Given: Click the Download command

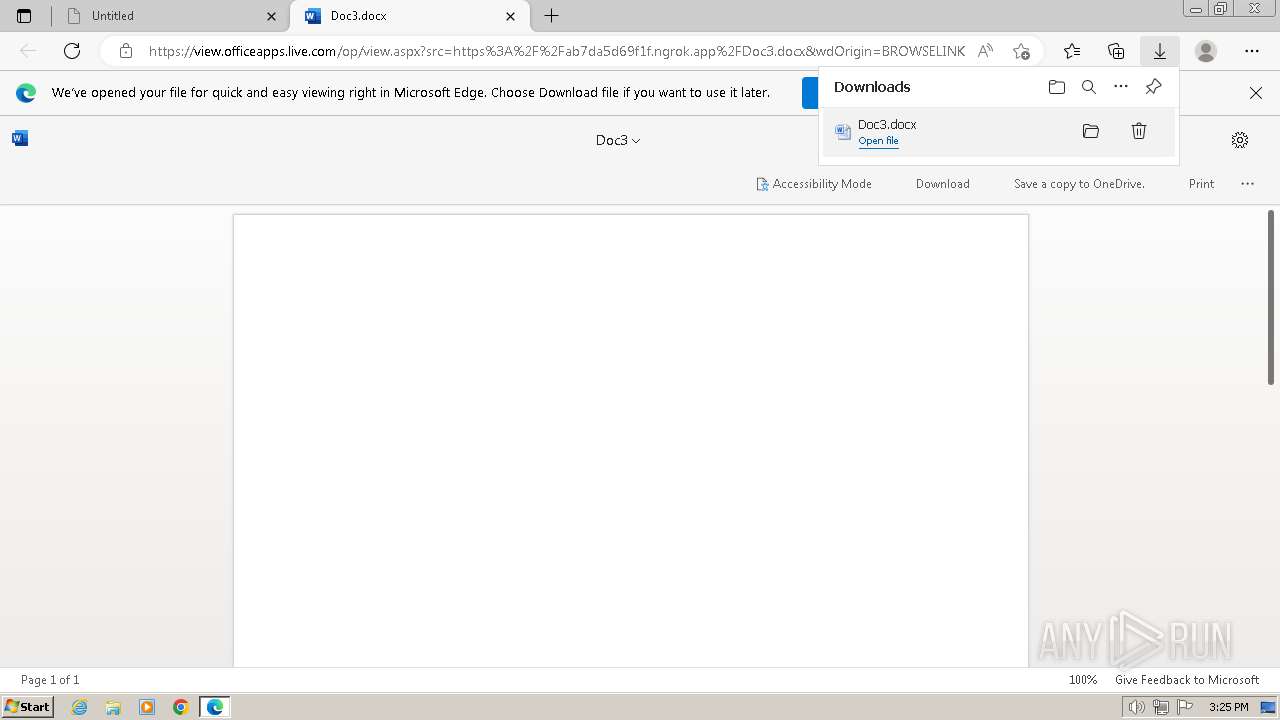Looking at the screenshot, I should click(x=943, y=184).
